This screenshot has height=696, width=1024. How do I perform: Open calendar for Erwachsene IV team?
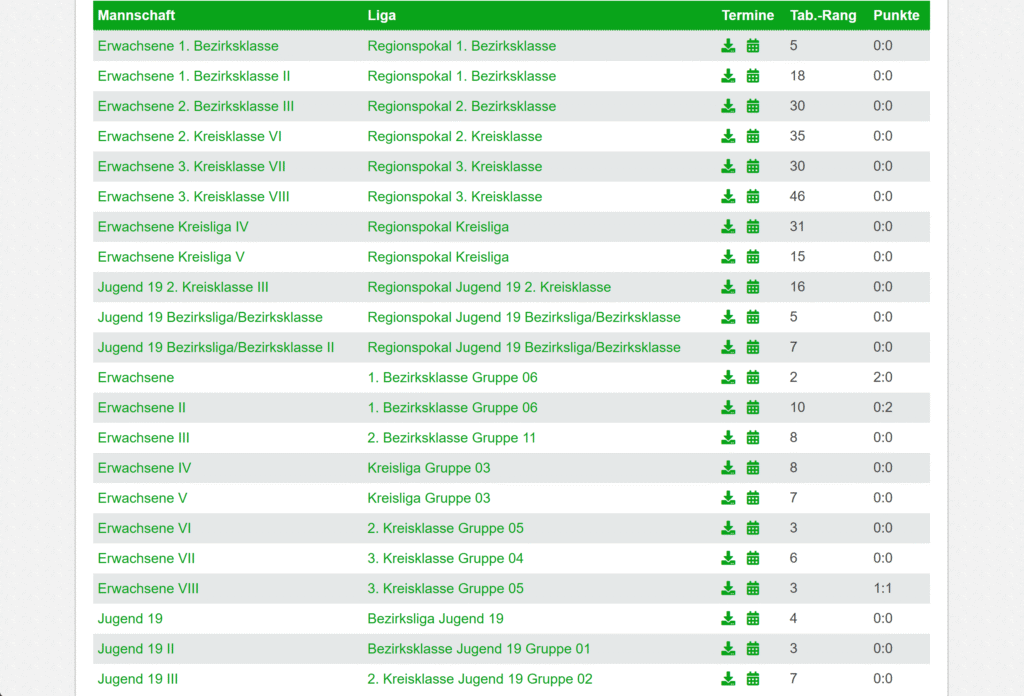click(753, 468)
